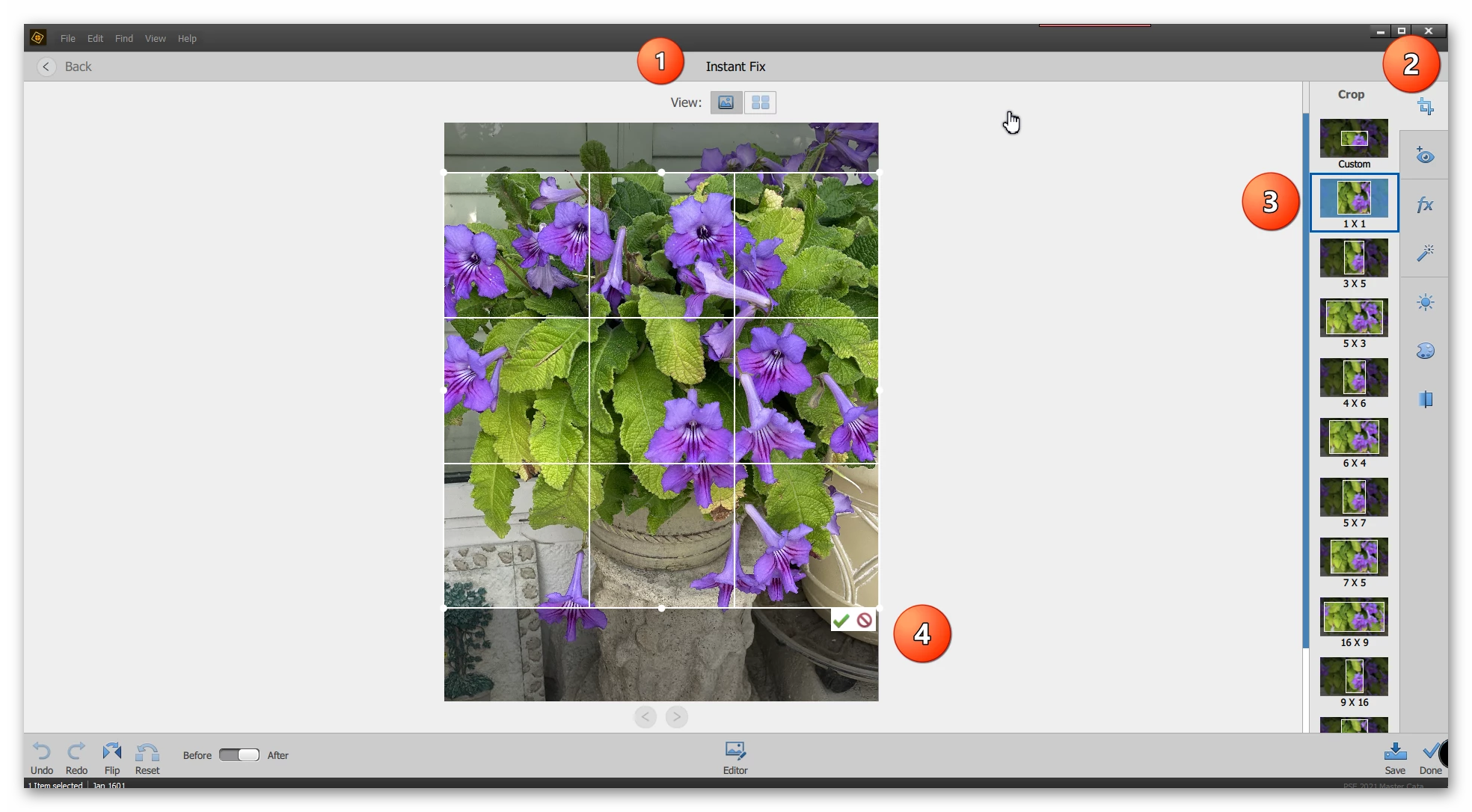Go to previous photo arrow
Image resolution: width=1472 pixels, height=812 pixels.
pyautogui.click(x=645, y=717)
